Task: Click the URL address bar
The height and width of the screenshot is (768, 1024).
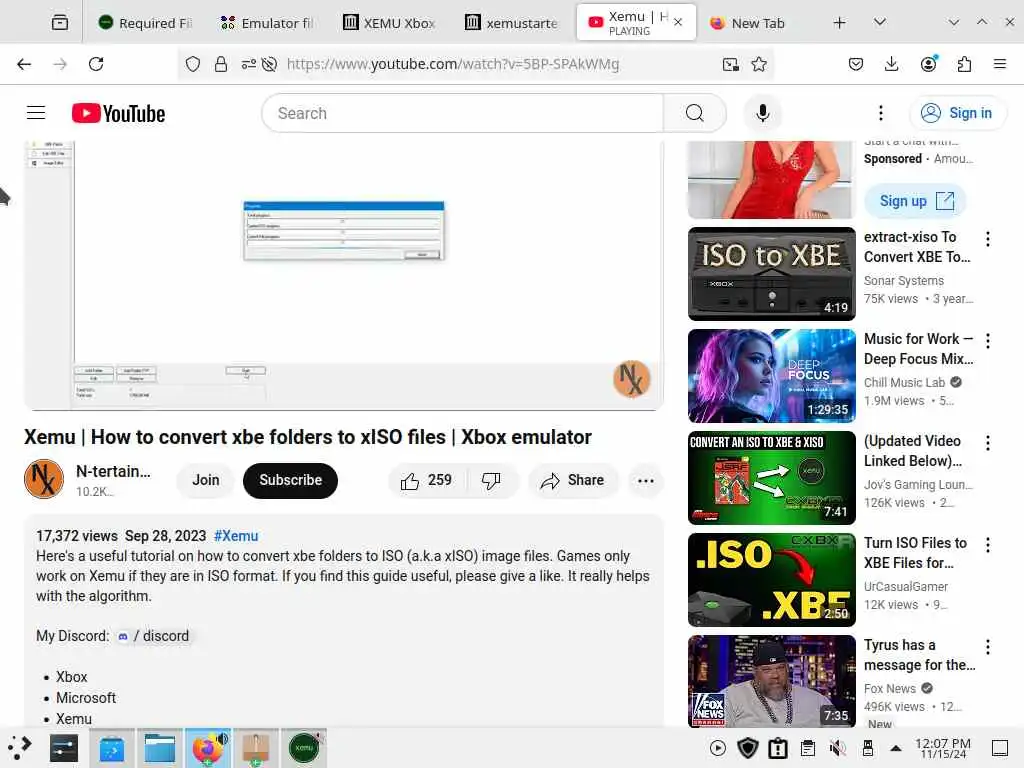Action: click(x=453, y=64)
